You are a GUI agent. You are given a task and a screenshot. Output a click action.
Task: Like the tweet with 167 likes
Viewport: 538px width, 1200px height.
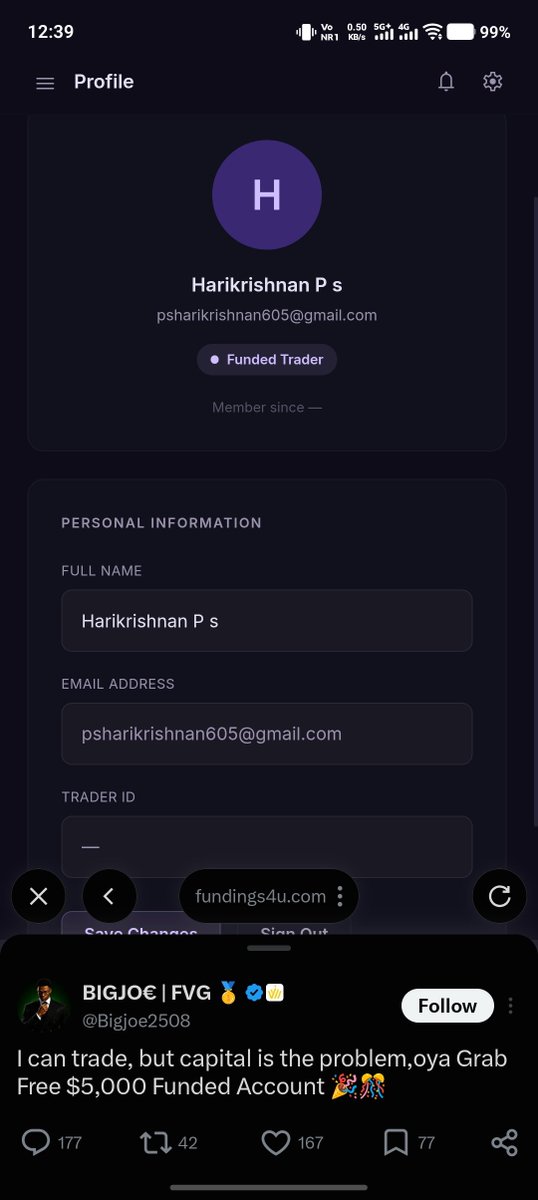coord(275,1141)
